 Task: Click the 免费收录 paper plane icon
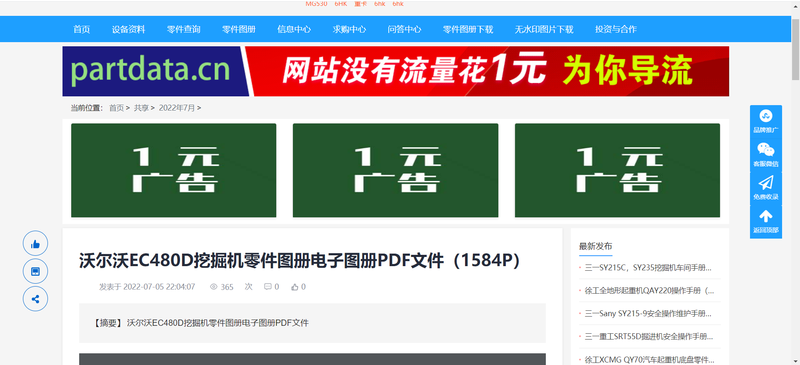pos(765,188)
